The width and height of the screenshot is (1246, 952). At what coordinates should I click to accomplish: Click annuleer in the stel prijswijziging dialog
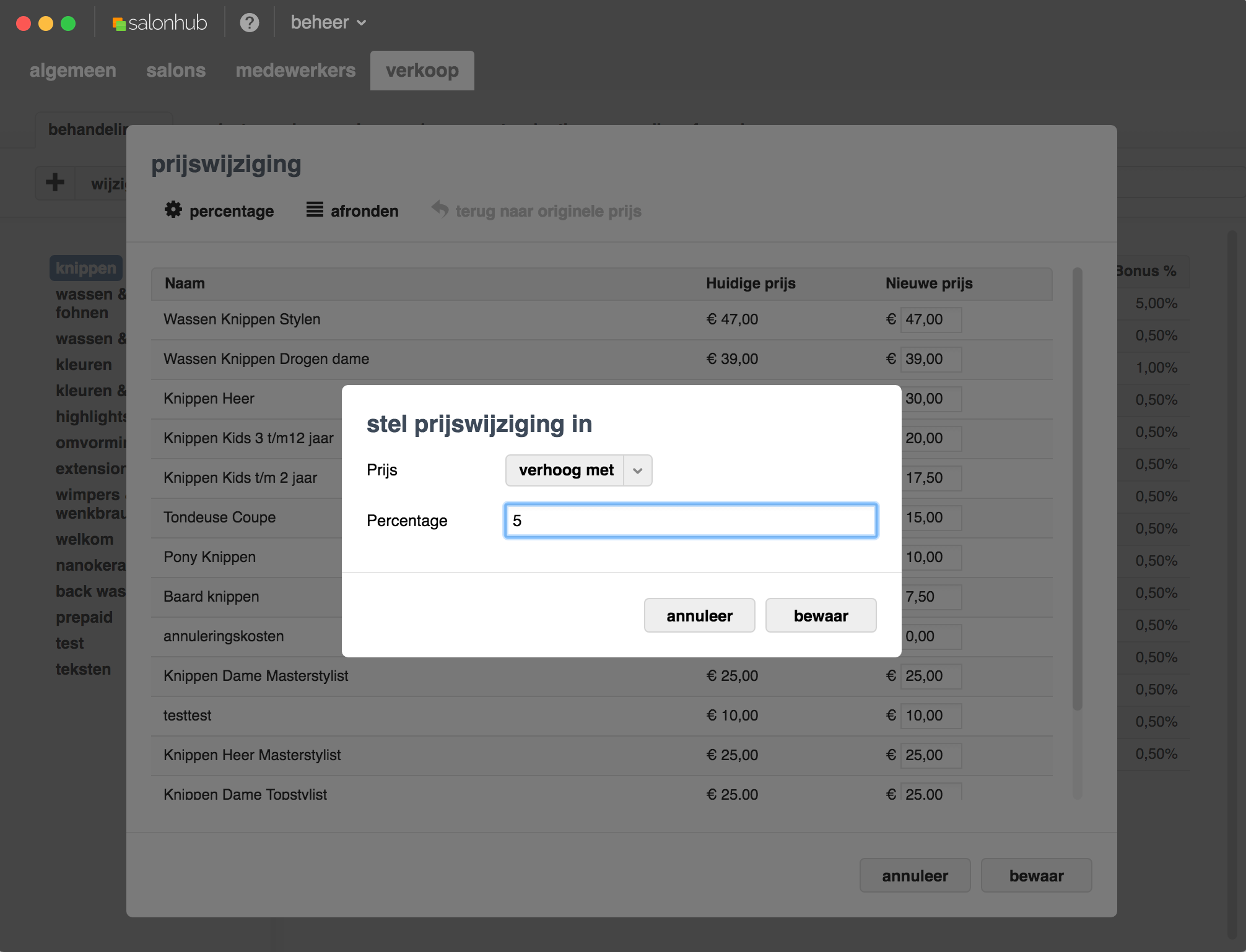pos(699,615)
